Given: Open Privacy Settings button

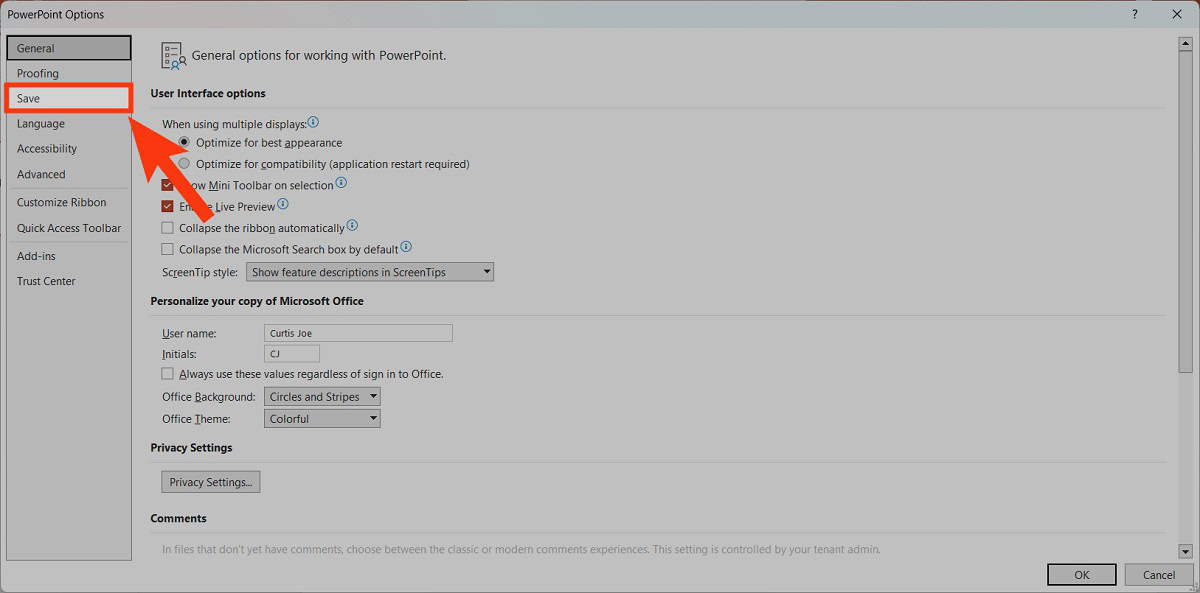Looking at the screenshot, I should [210, 482].
